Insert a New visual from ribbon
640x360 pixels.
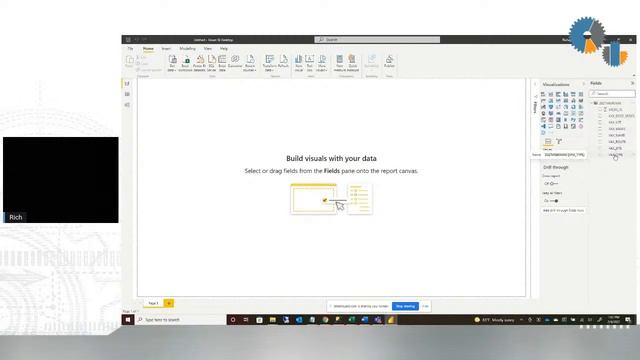[x=298, y=63]
